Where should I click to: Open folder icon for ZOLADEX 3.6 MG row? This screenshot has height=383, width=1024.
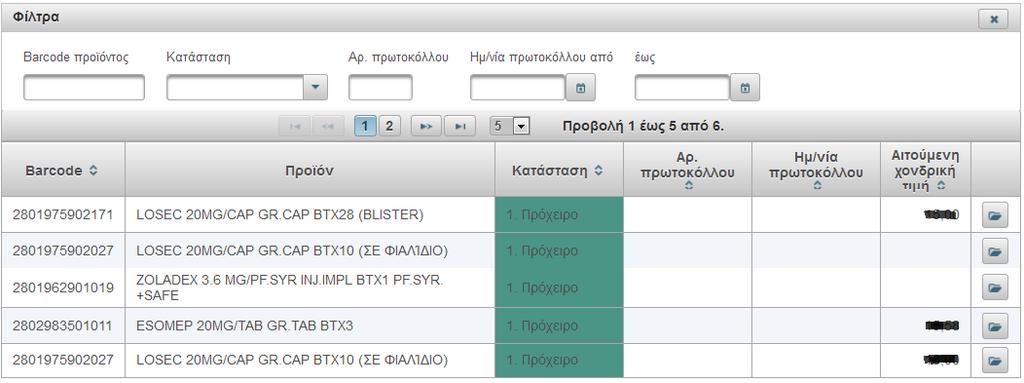(995, 287)
